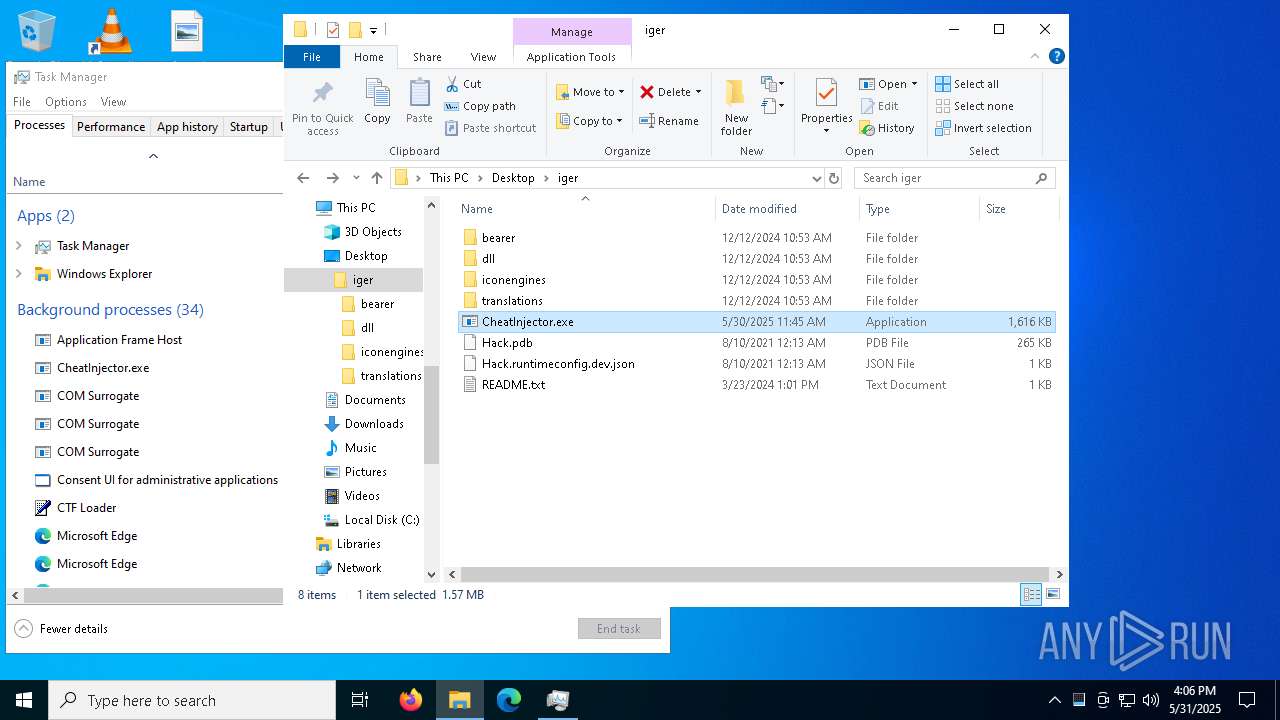Go back using Explorer back arrow
Viewport: 1280px width, 720px height.
point(303,178)
